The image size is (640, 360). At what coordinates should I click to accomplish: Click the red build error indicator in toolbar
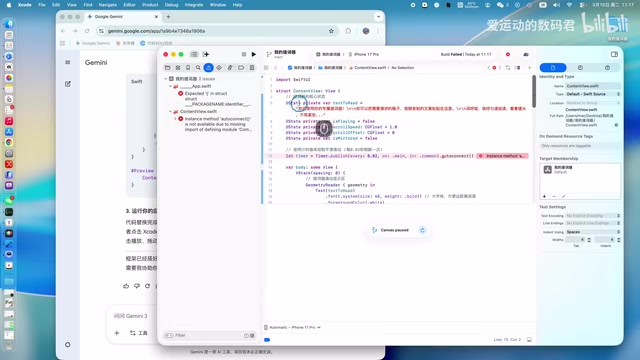click(508, 54)
